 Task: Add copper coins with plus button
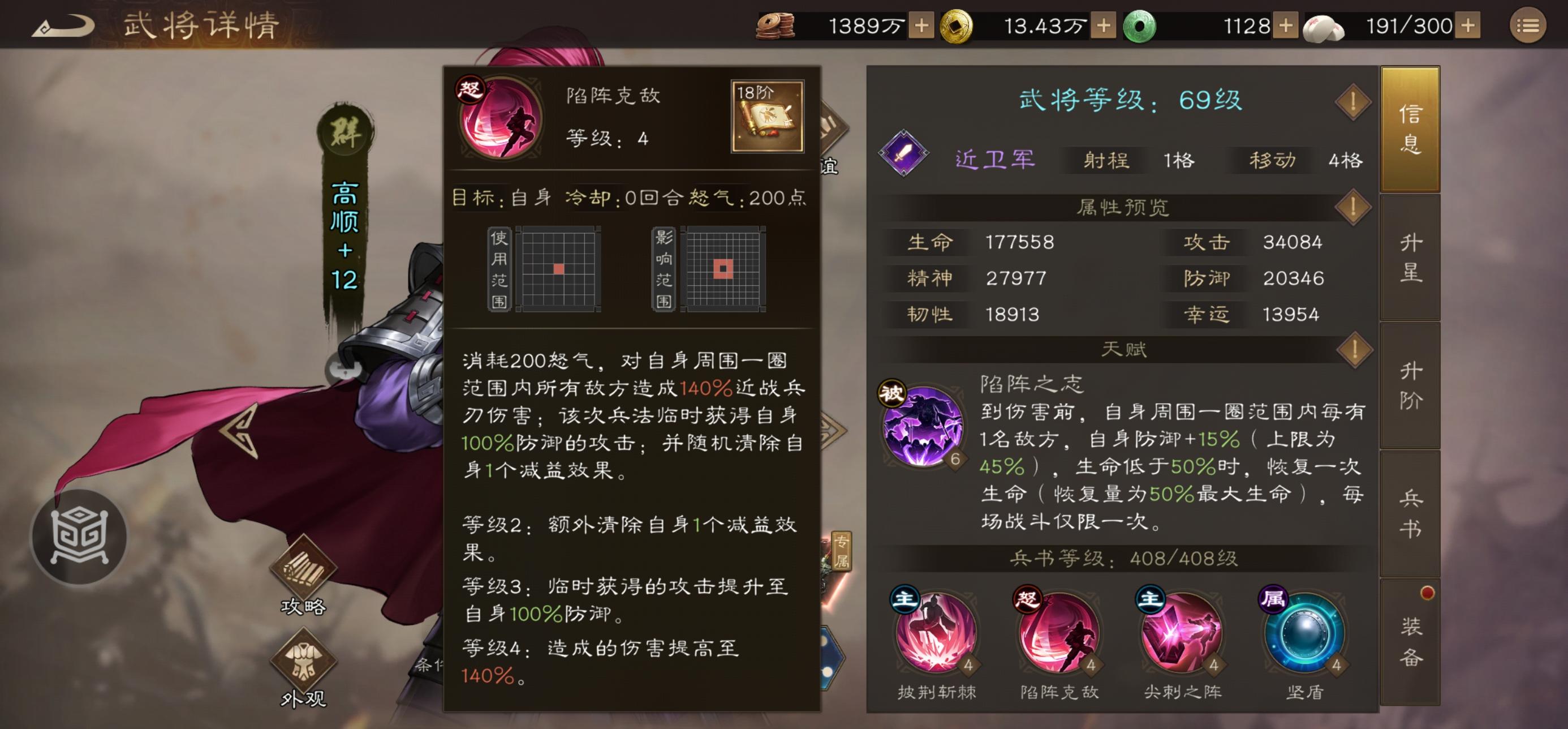tap(921, 25)
